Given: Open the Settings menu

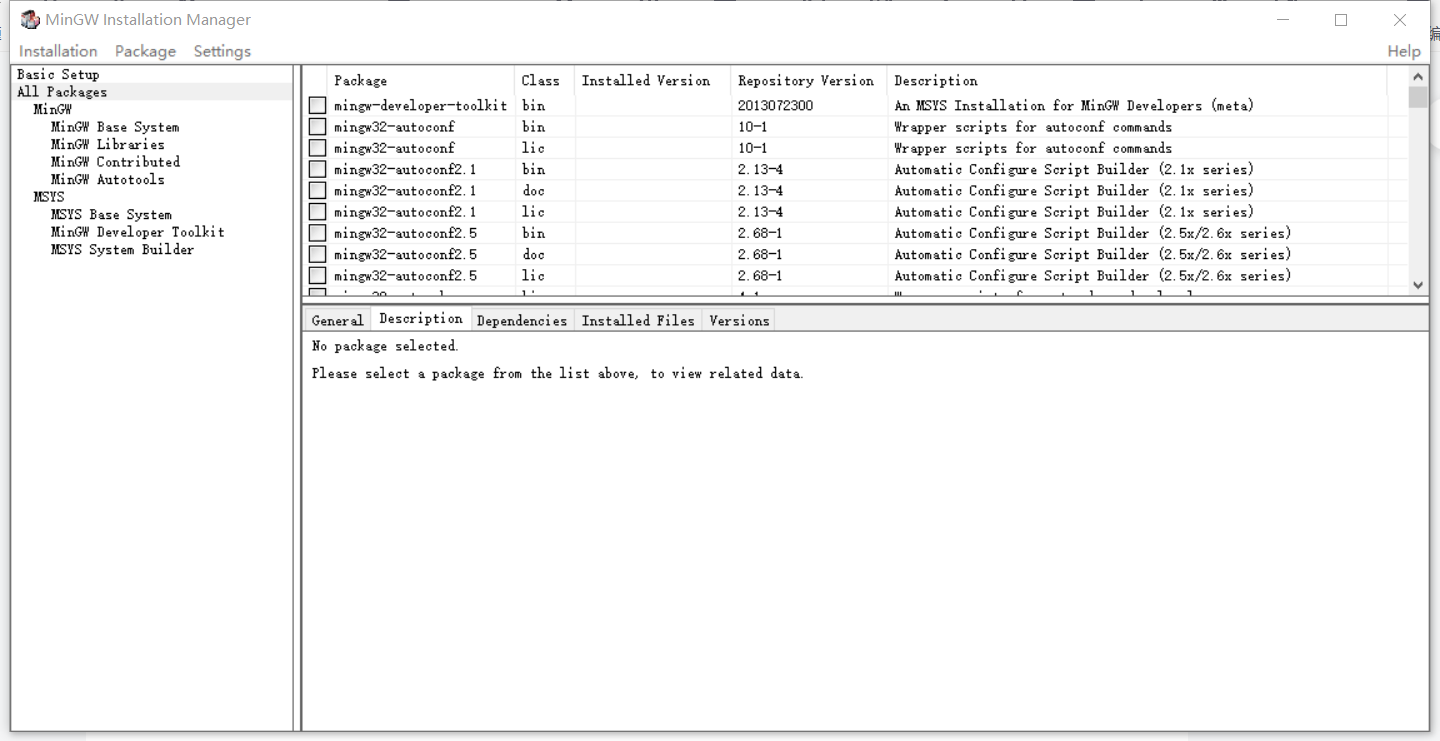Looking at the screenshot, I should (221, 50).
